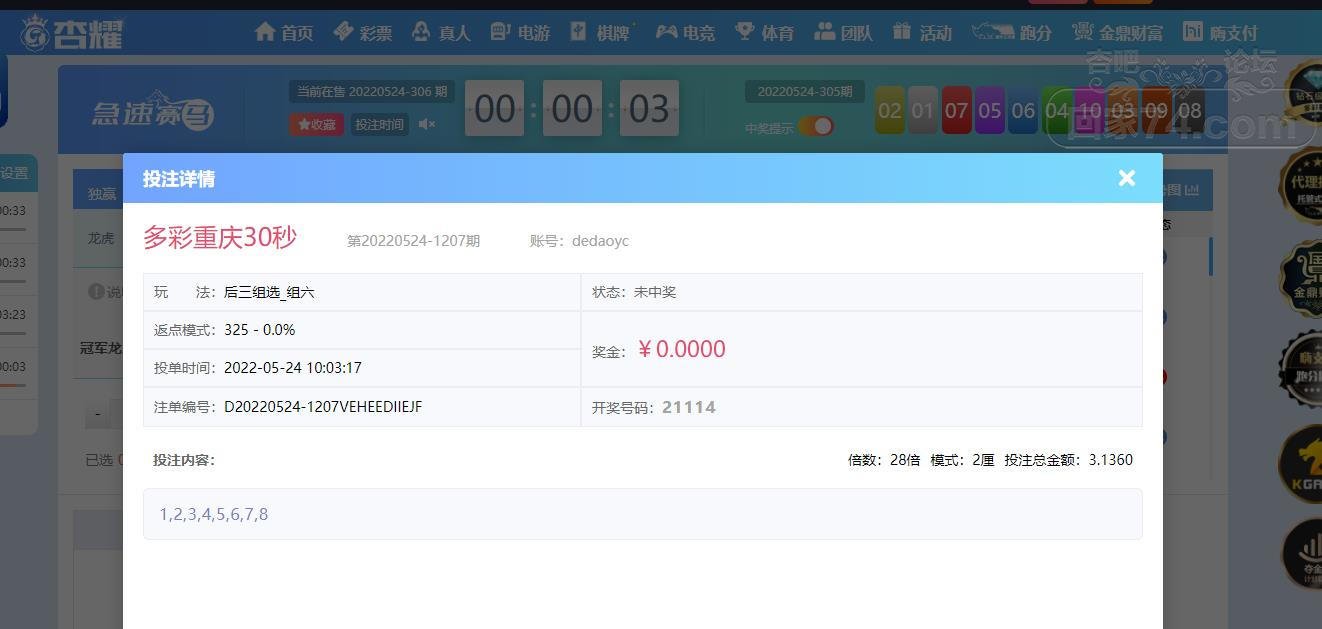Click the 投注总金额 3.1360 text
The height and width of the screenshot is (629, 1322).
pyautogui.click(x=1069, y=460)
